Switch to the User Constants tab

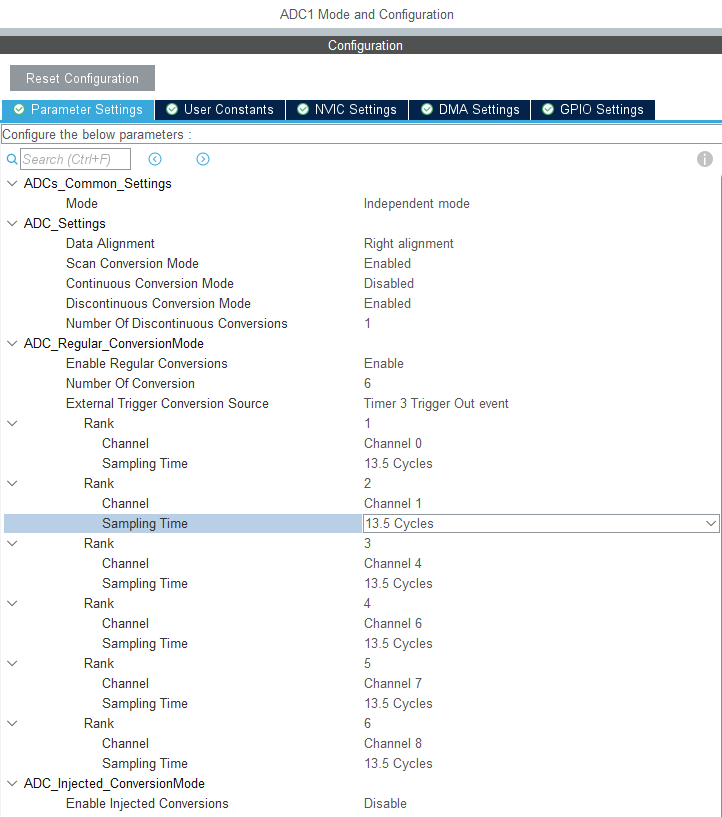point(220,110)
